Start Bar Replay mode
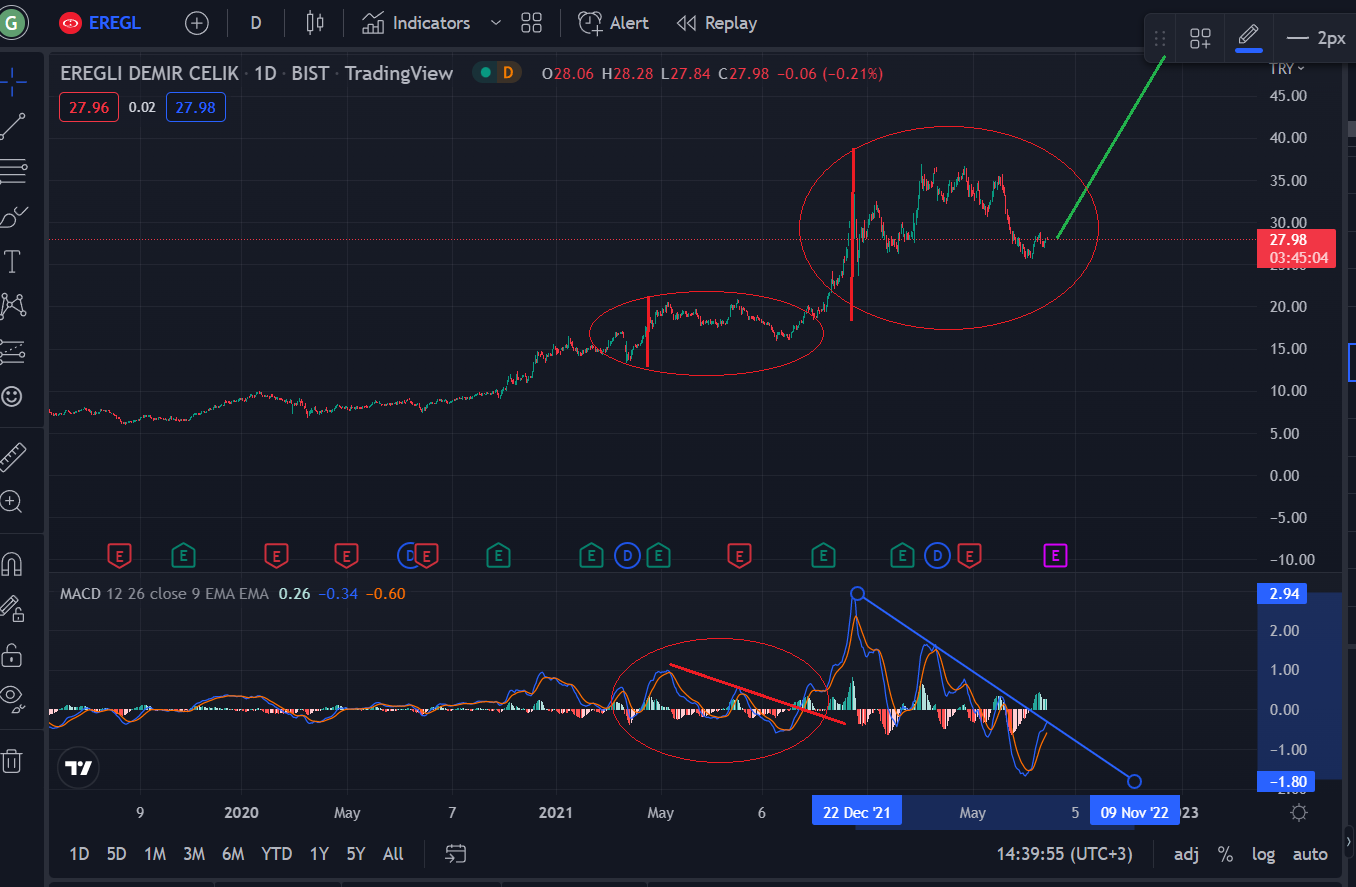This screenshot has height=887, width=1356. click(x=716, y=23)
